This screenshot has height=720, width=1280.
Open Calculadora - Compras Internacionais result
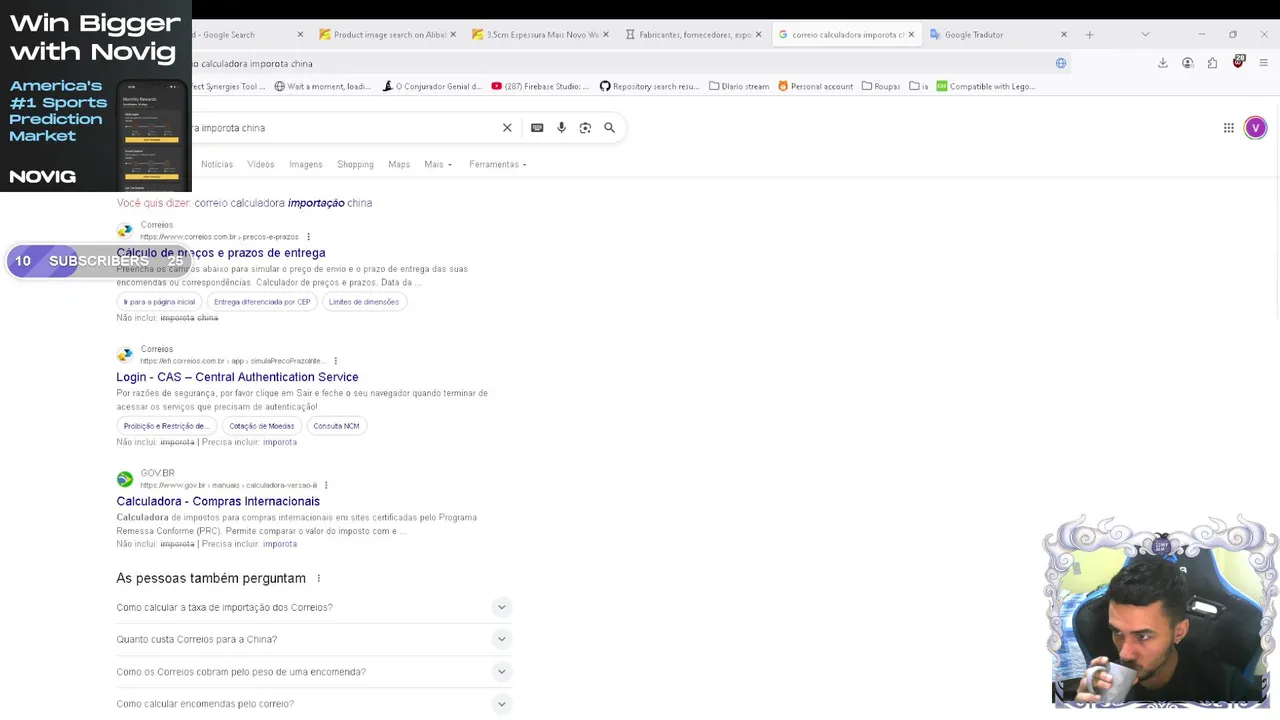(218, 501)
